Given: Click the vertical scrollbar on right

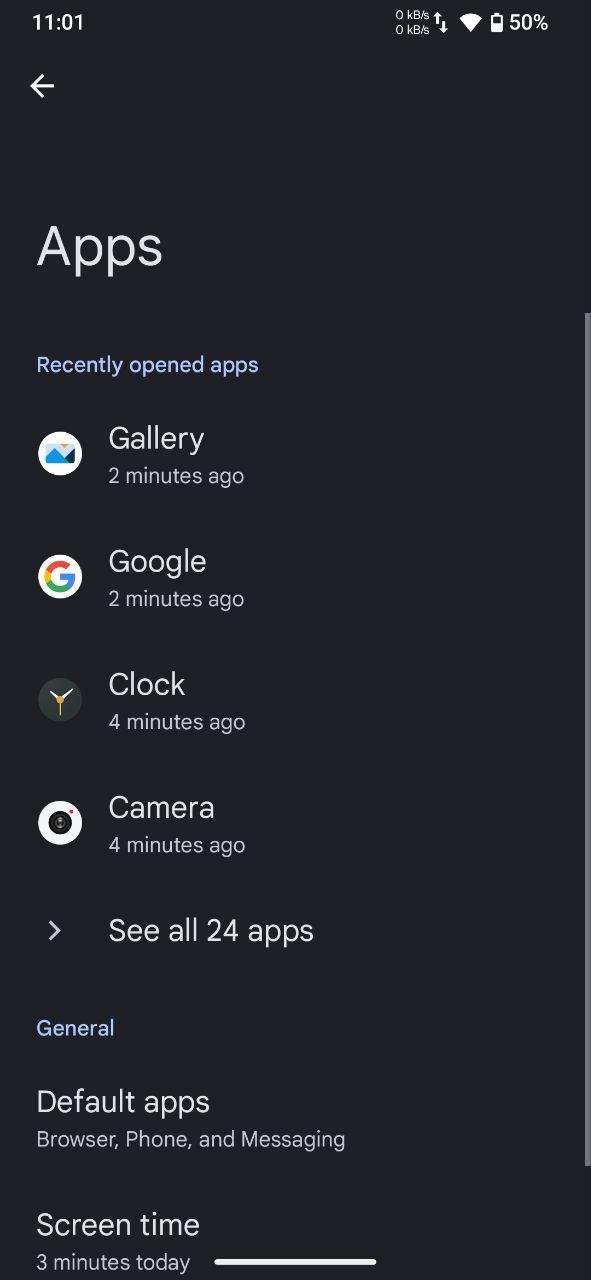Looking at the screenshot, I should point(587,739).
